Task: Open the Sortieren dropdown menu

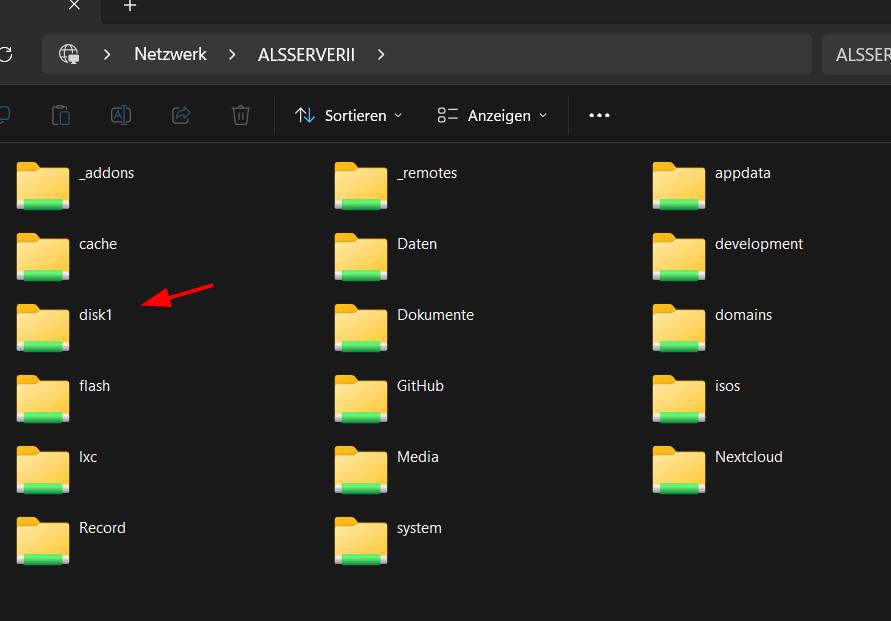Action: coord(348,115)
